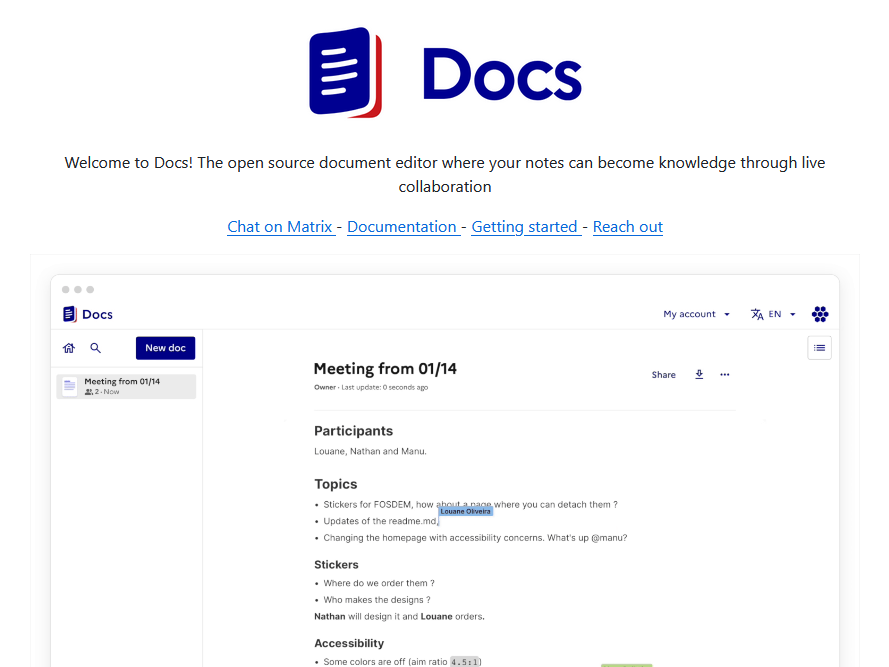
Task: Select Meeting from 01/14 in sidebar
Action: (x=126, y=386)
